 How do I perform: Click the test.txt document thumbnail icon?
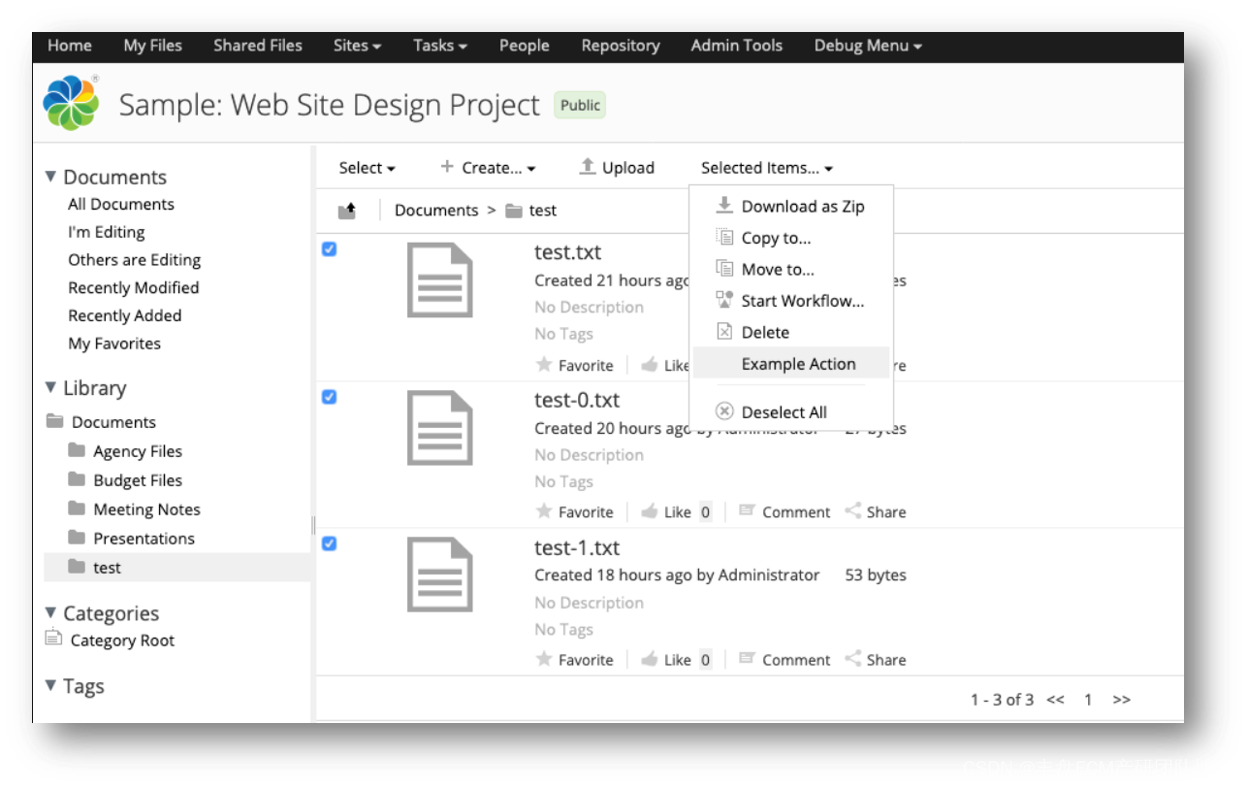440,280
